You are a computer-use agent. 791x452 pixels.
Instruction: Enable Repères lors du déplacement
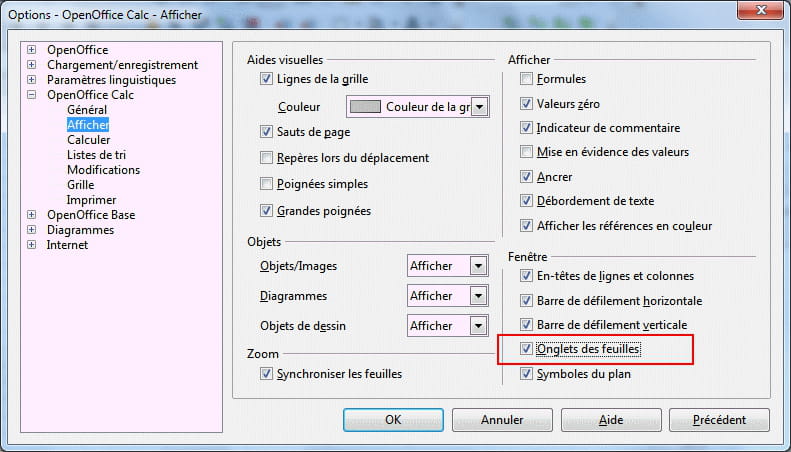click(266, 157)
